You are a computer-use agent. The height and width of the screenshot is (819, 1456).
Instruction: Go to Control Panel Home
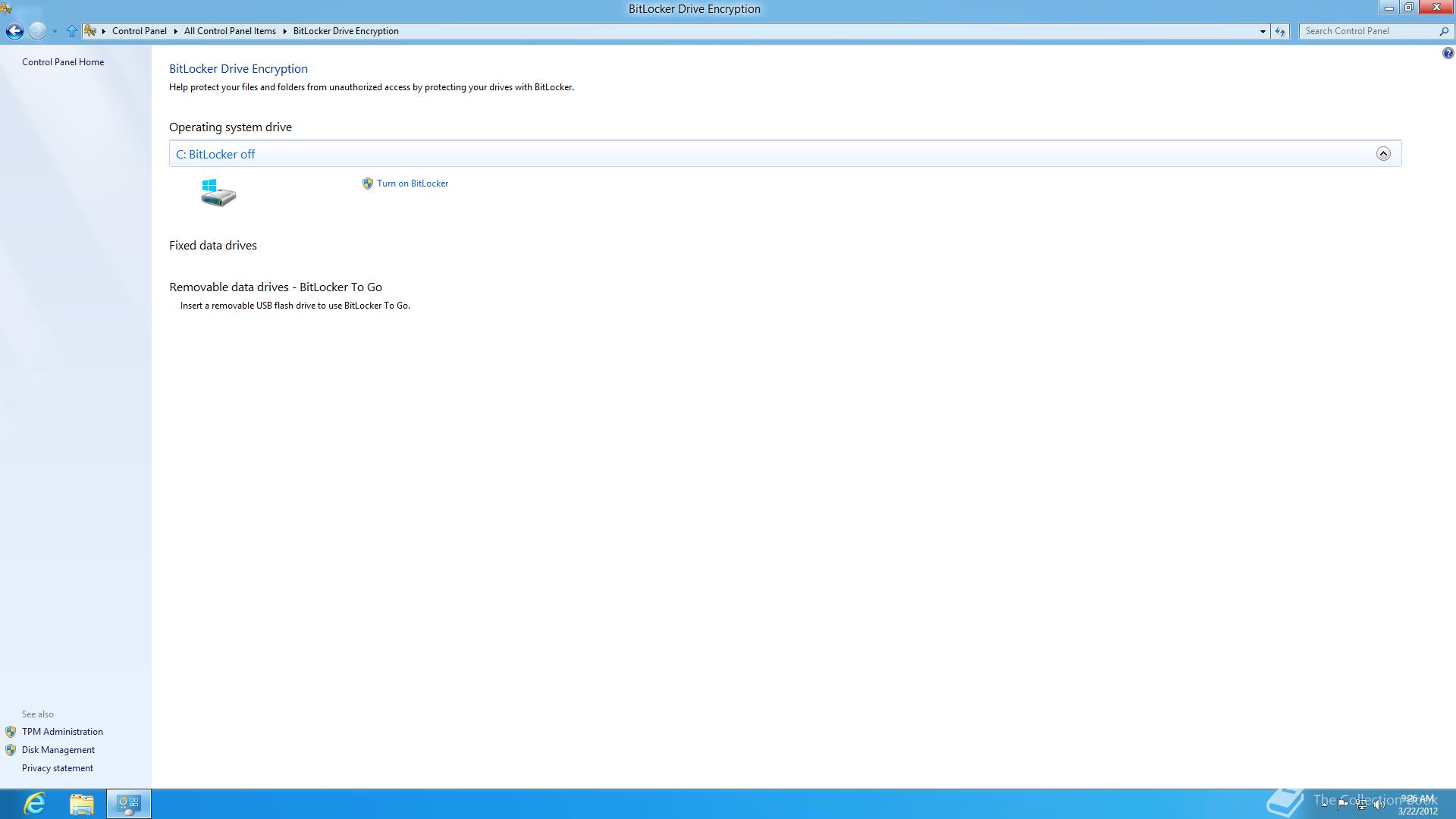tap(63, 62)
